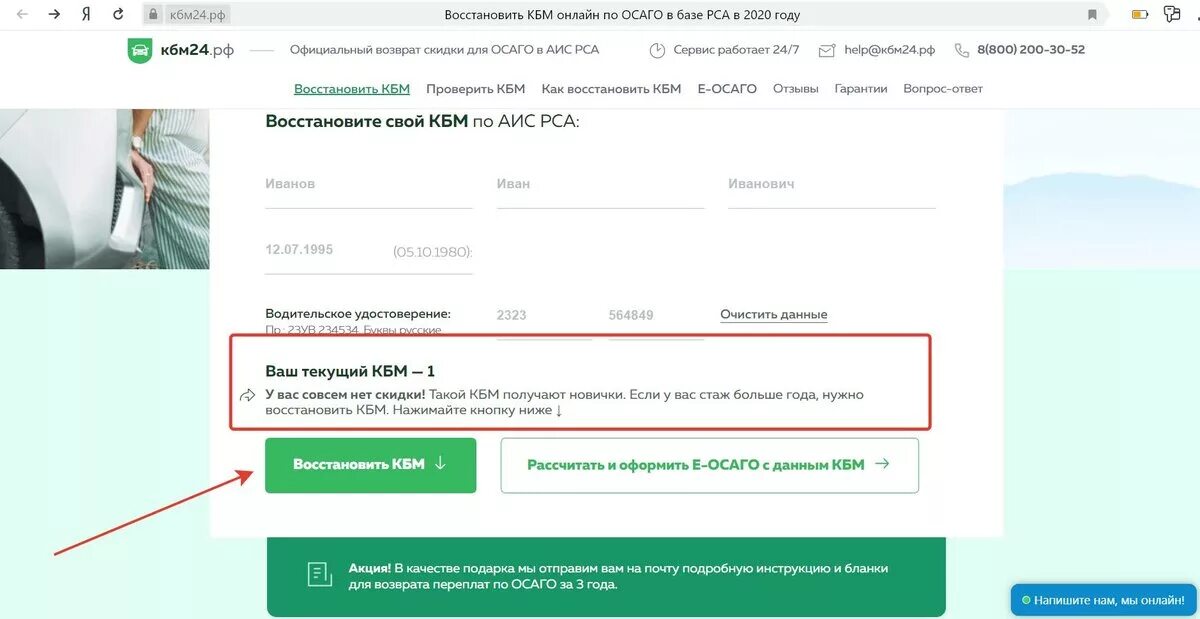Click the share arrow icon beside КБМ message
The width and height of the screenshot is (1200, 619).
(x=248, y=396)
